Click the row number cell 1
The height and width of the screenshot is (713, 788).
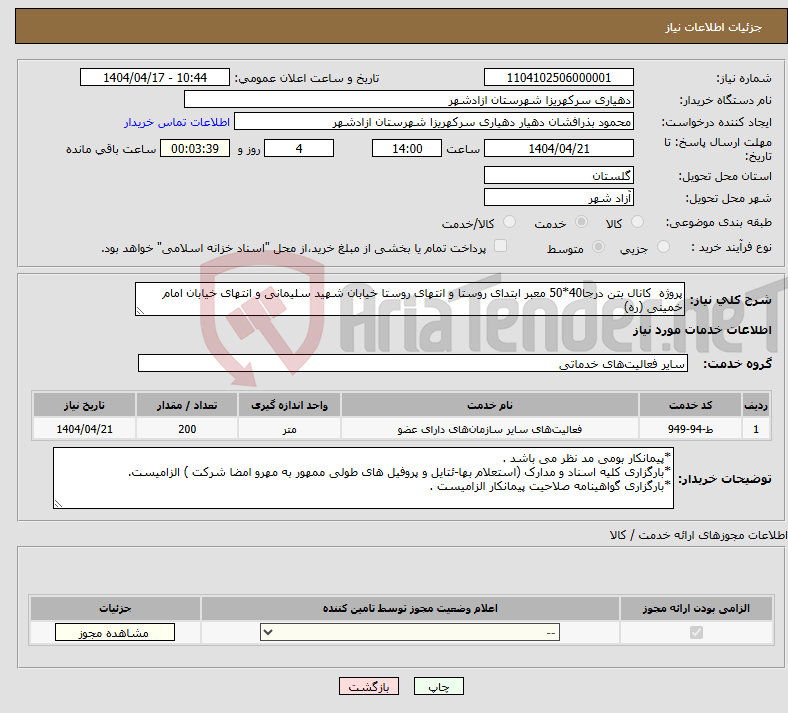click(x=756, y=429)
